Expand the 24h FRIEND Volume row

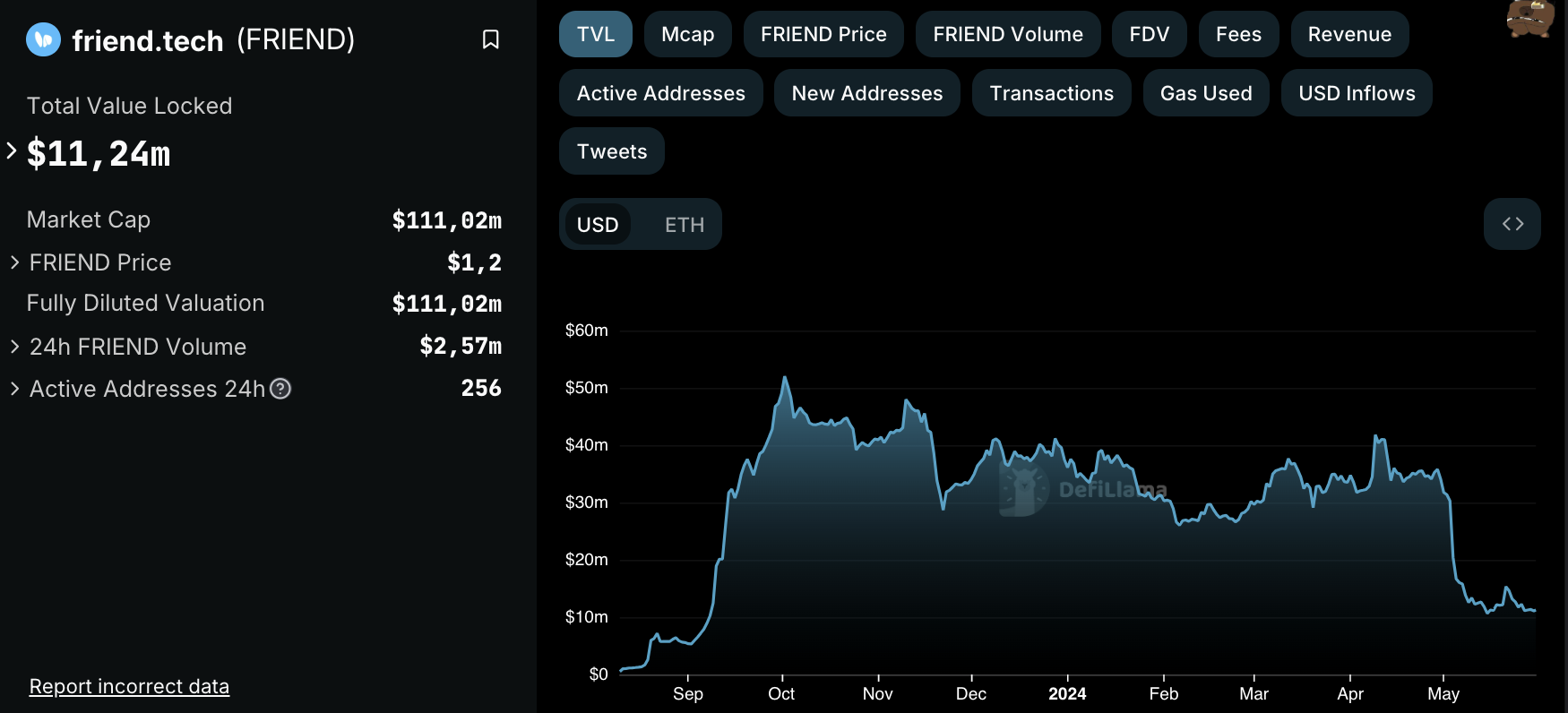click(14, 347)
